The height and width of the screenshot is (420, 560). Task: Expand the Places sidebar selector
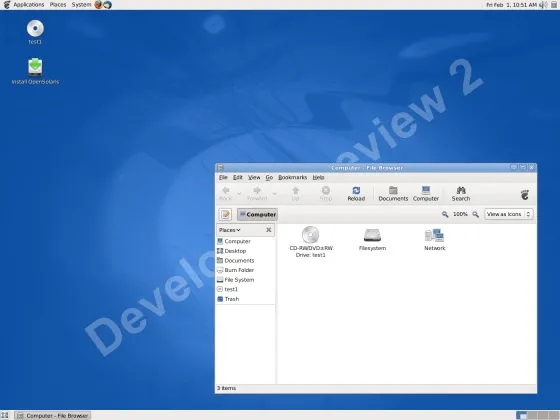230,230
